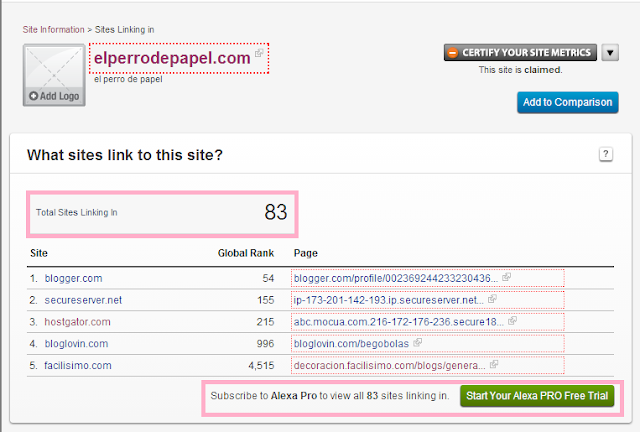This screenshot has height=432, width=640.
Task: Click the Add Logo placeholder
Action: 54,76
